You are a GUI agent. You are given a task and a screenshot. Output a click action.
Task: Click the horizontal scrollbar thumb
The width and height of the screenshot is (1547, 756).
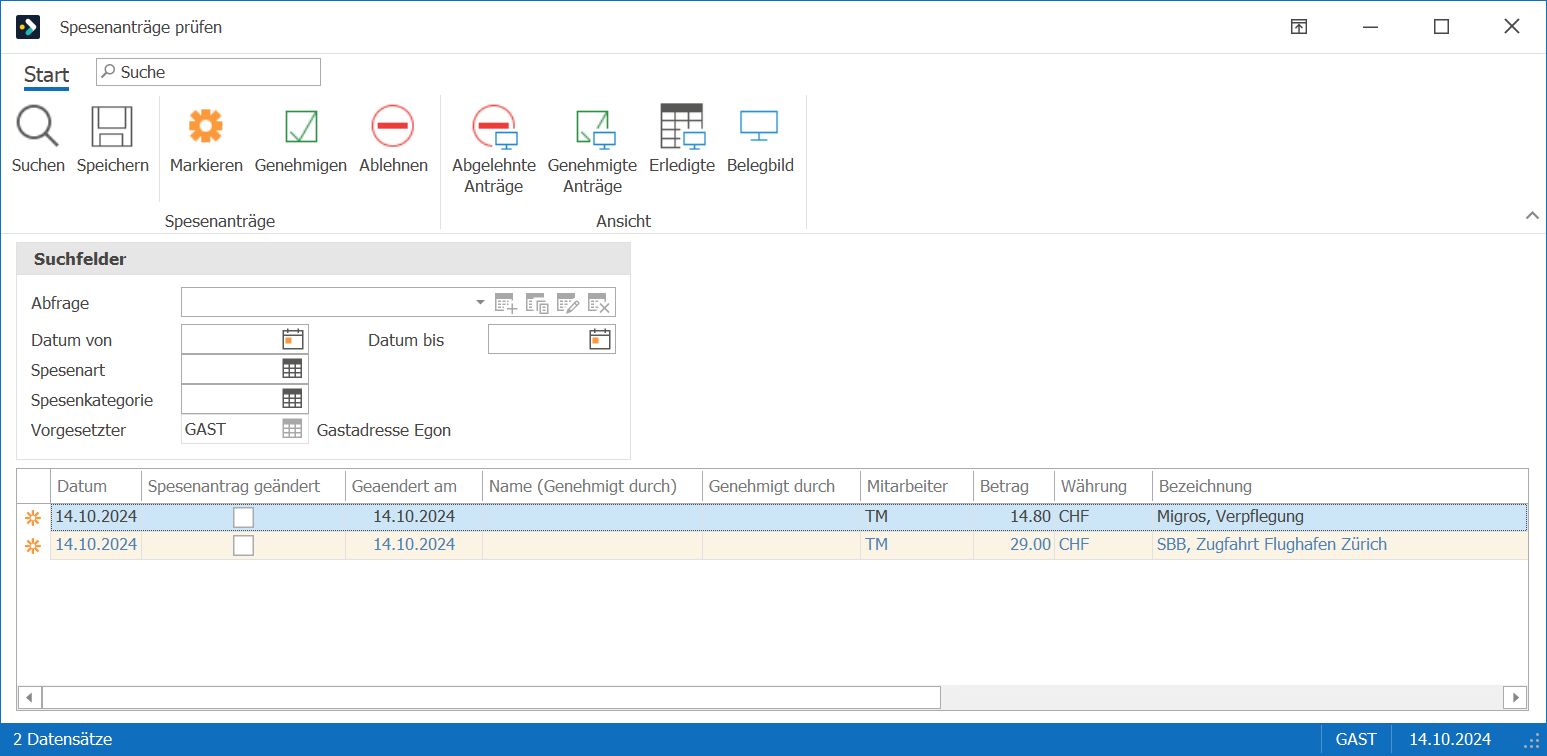[x=491, y=696]
